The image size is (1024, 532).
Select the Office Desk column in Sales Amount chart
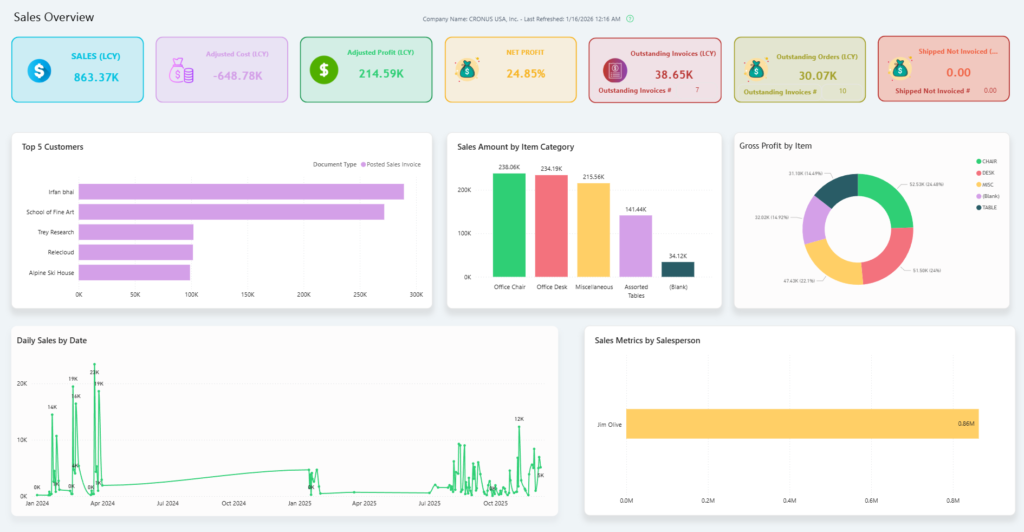(x=551, y=226)
